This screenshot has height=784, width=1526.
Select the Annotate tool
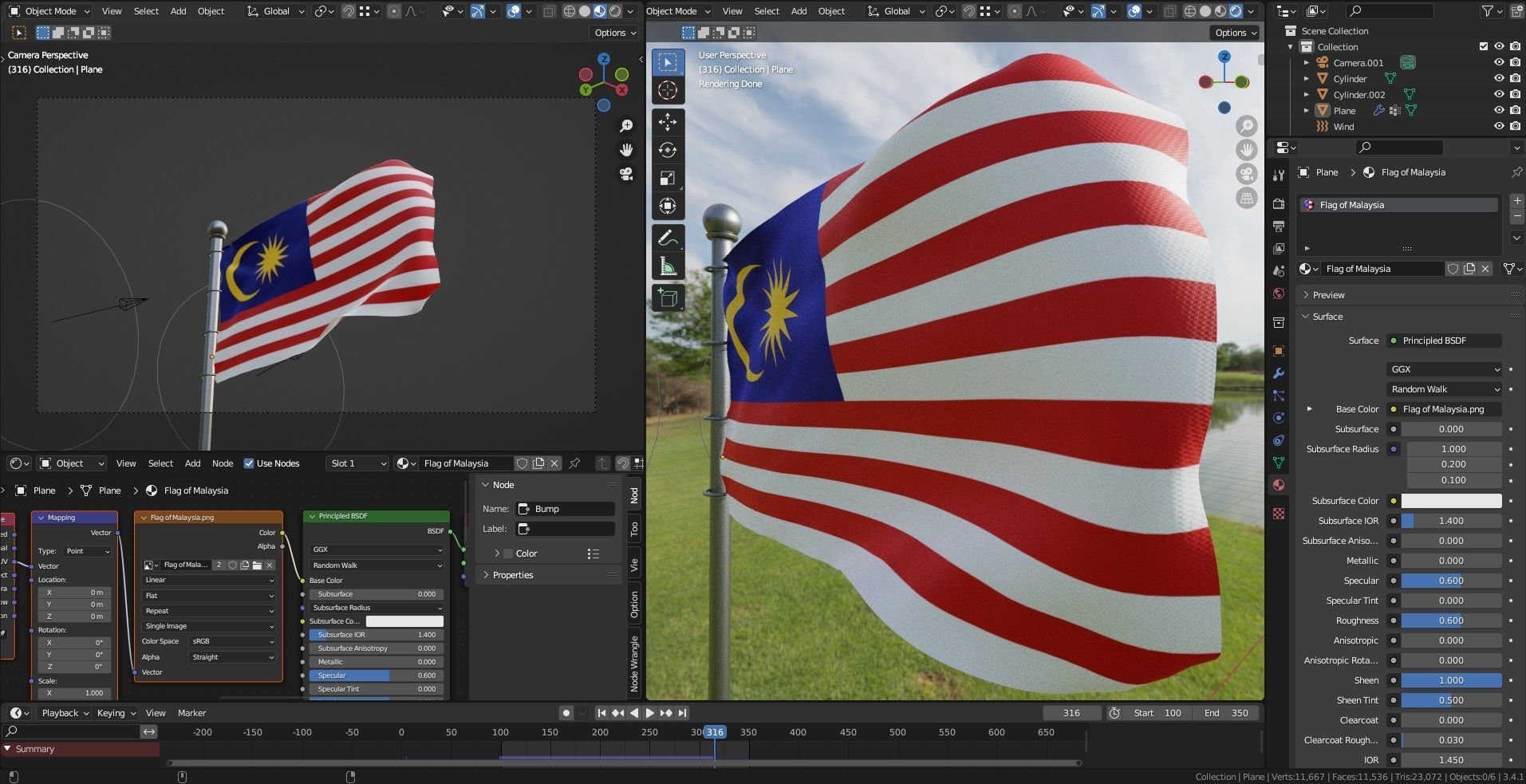pos(668,238)
